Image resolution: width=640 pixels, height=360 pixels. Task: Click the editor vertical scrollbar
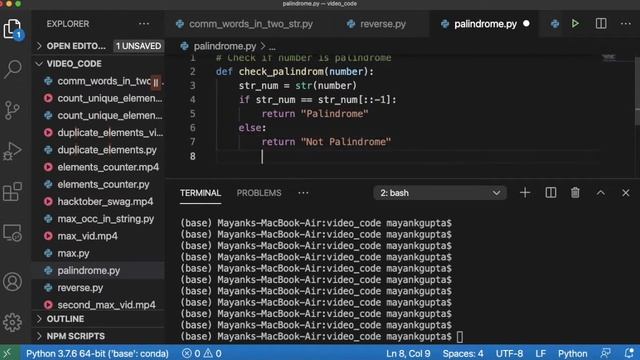[x=637, y=90]
